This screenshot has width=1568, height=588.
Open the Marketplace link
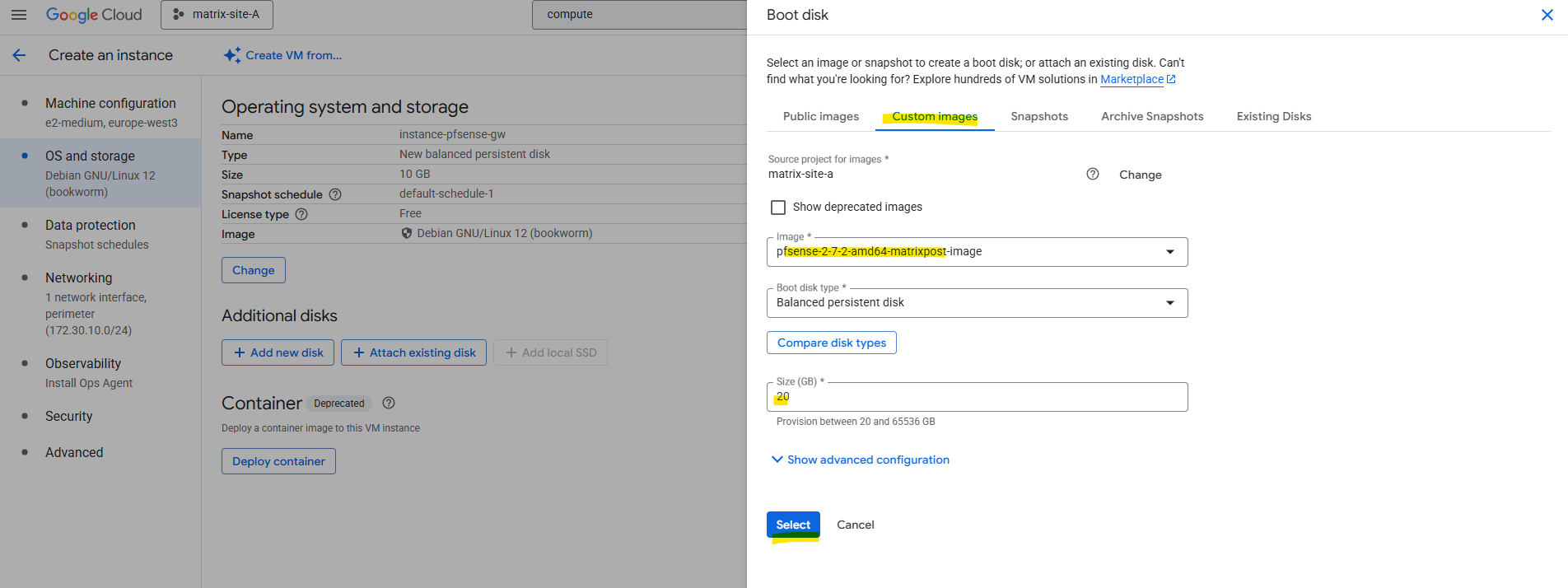click(1132, 79)
